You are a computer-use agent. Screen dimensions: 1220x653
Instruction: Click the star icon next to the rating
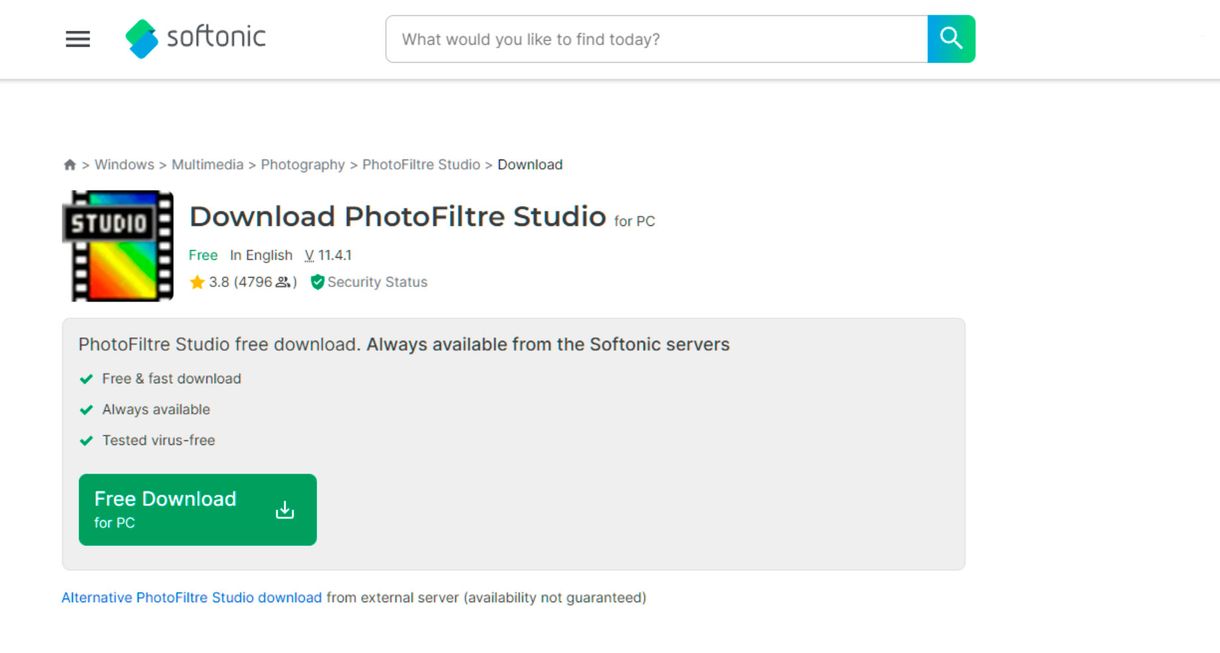coord(197,282)
